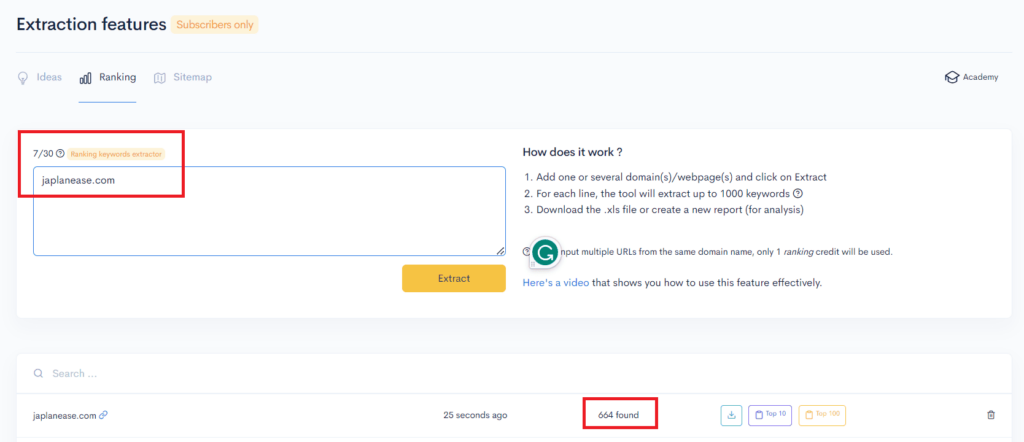Open japlanease.com external link icon
The width and height of the screenshot is (1024, 442).
tap(103, 415)
